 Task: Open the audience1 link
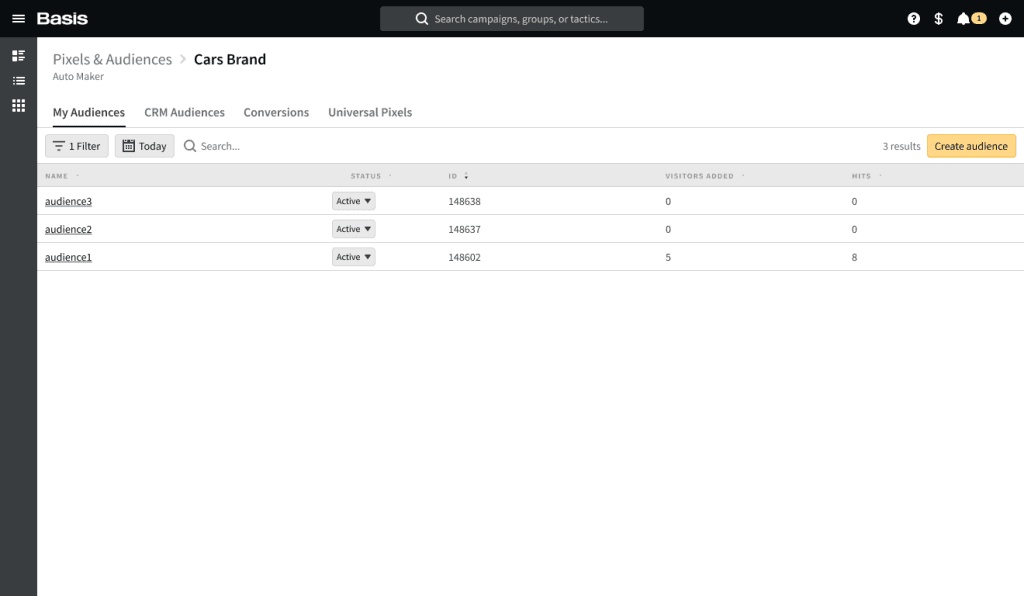68,257
